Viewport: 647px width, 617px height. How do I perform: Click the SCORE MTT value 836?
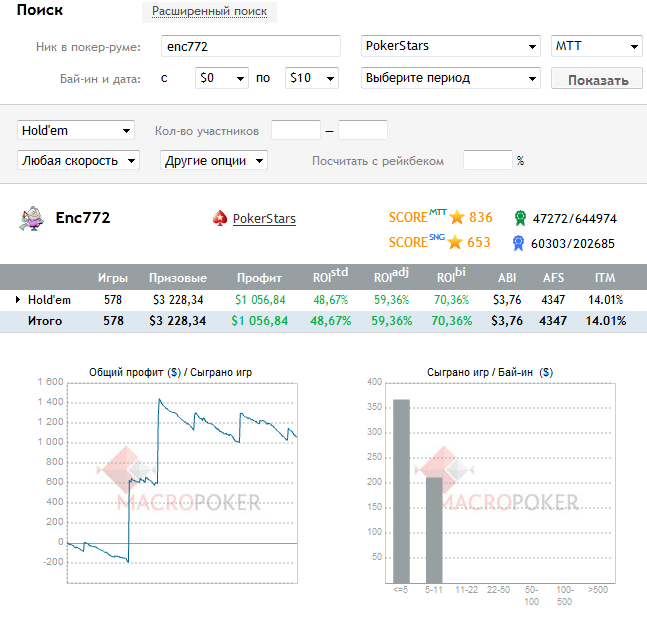[481, 217]
